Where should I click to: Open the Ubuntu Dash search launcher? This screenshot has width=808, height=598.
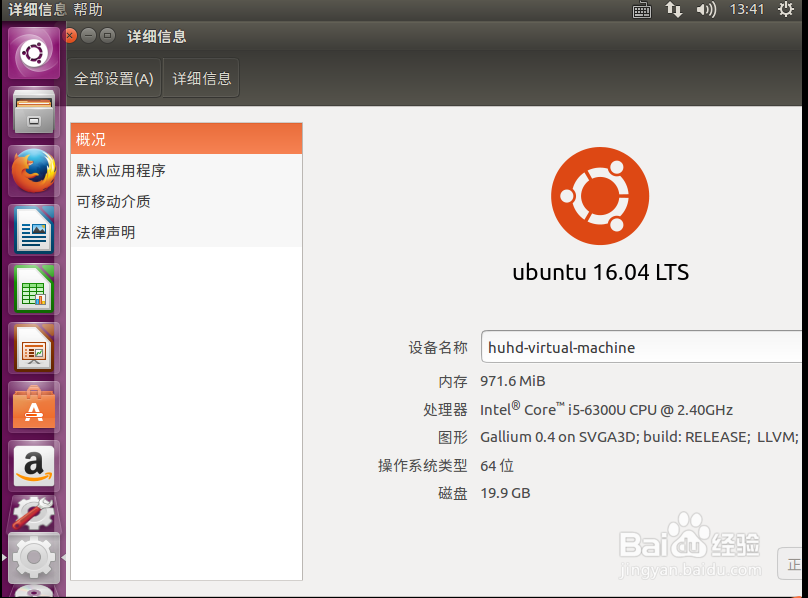[x=34, y=53]
